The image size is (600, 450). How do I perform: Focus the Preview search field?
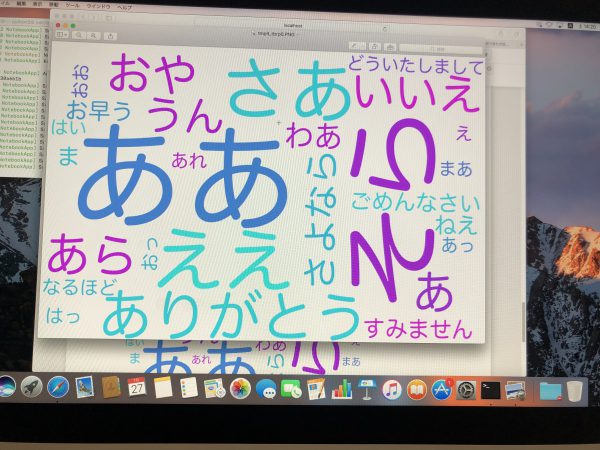441,49
